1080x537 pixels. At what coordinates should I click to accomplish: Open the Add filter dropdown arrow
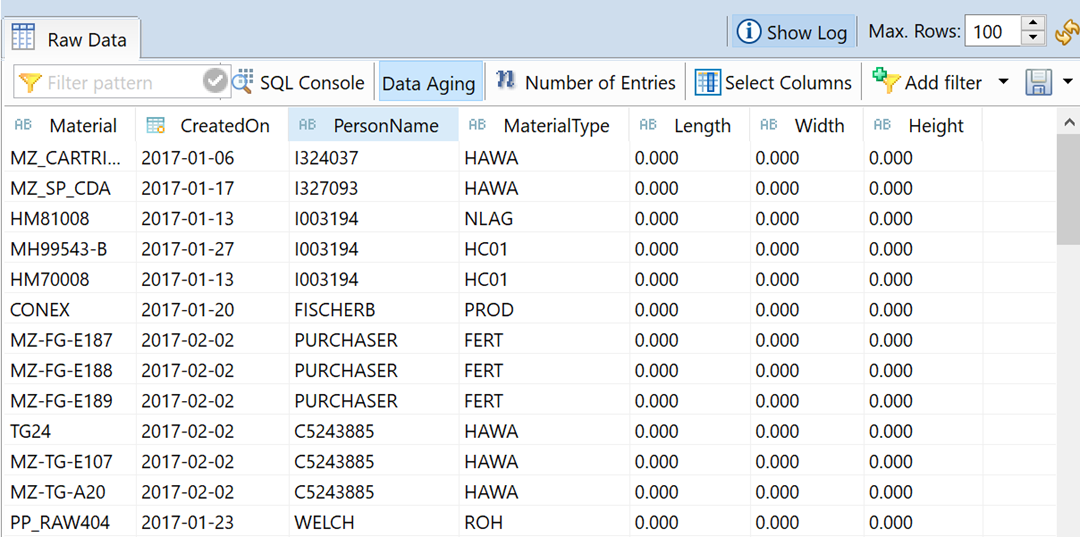coord(1003,82)
